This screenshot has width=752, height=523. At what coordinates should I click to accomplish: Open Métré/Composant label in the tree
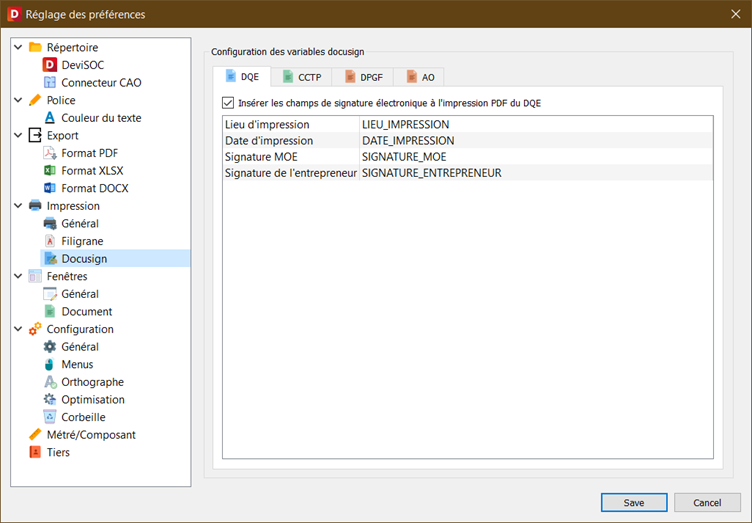click(91, 434)
